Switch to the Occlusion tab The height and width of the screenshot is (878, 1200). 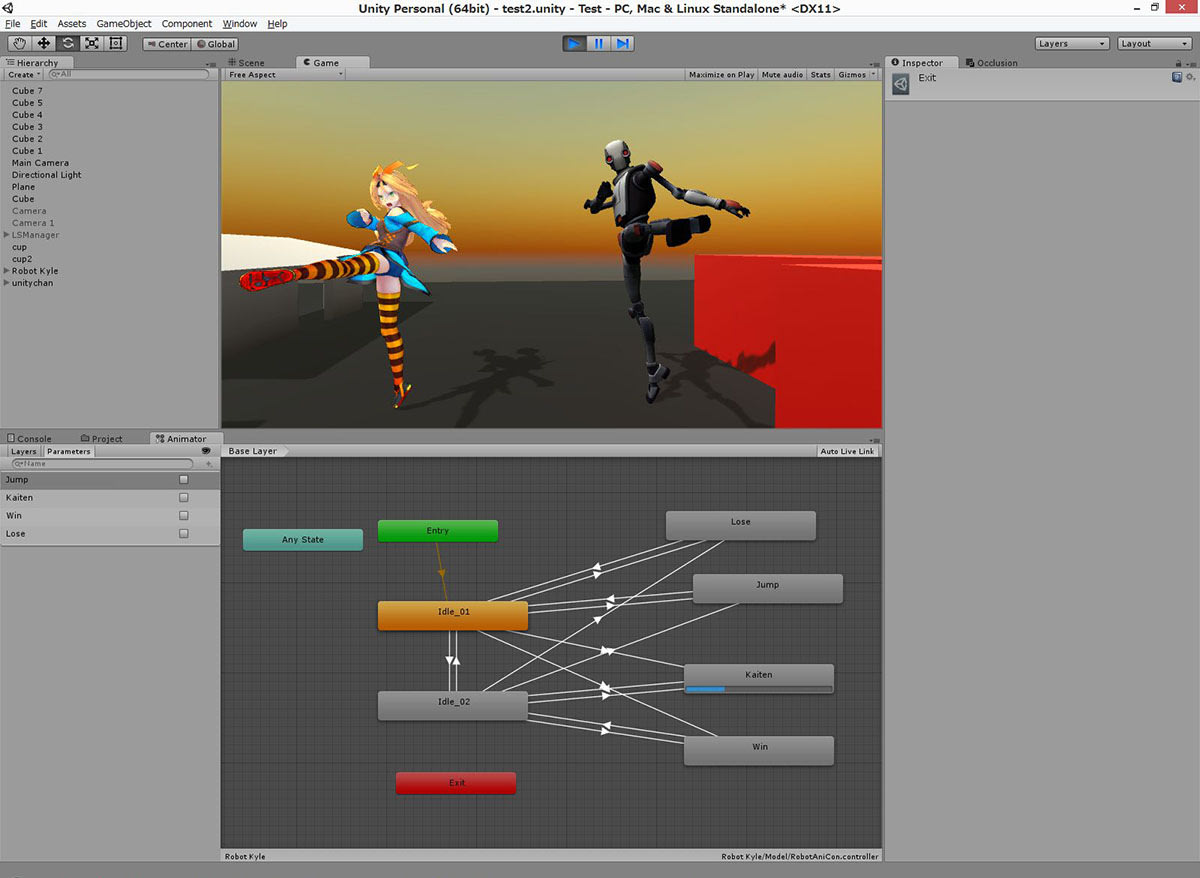(x=991, y=63)
